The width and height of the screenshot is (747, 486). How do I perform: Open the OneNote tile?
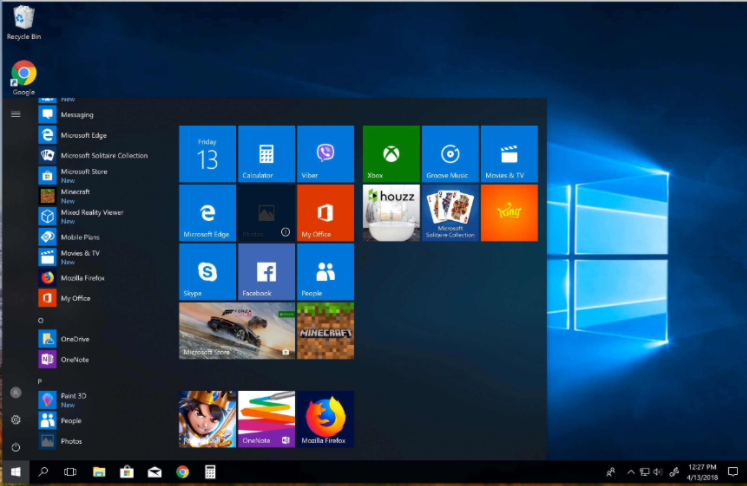(266, 419)
